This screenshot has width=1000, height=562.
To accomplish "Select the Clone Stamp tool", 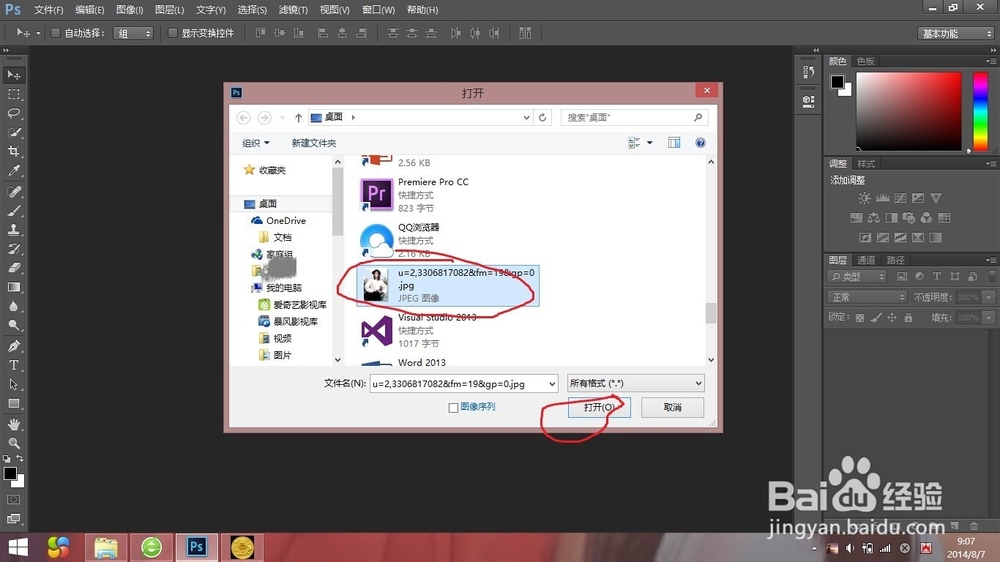I will click(x=13, y=230).
